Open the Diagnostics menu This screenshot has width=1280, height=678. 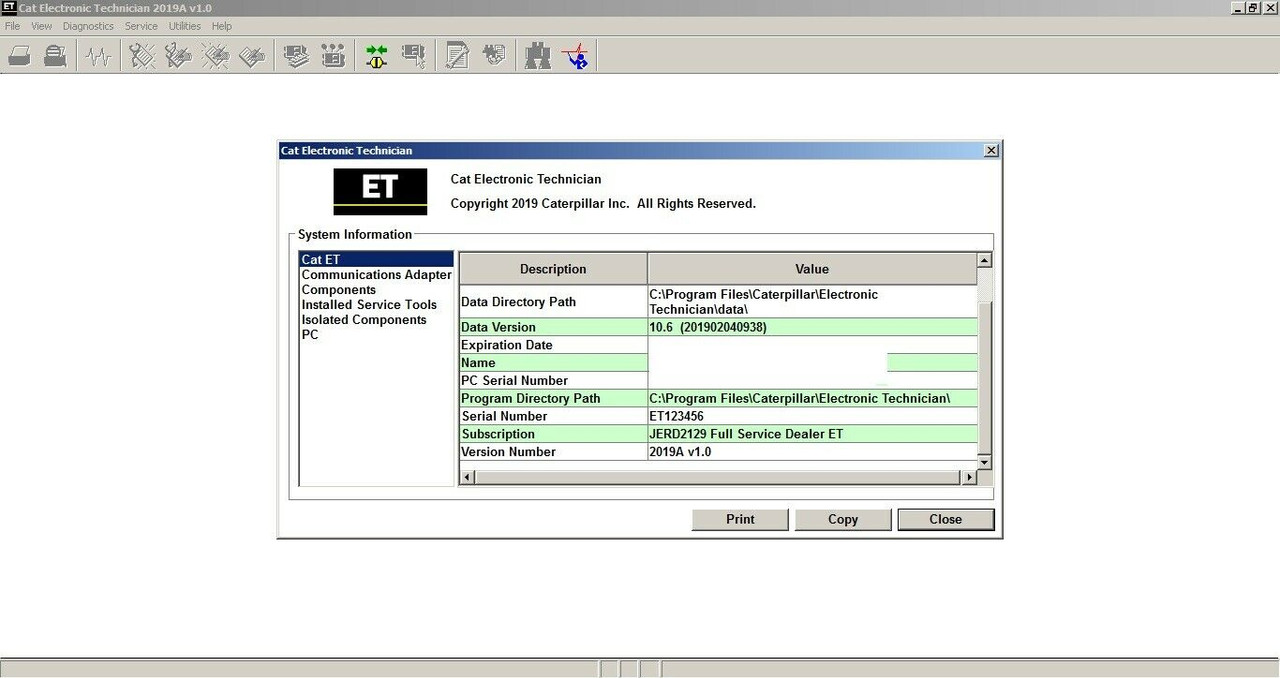click(x=88, y=26)
